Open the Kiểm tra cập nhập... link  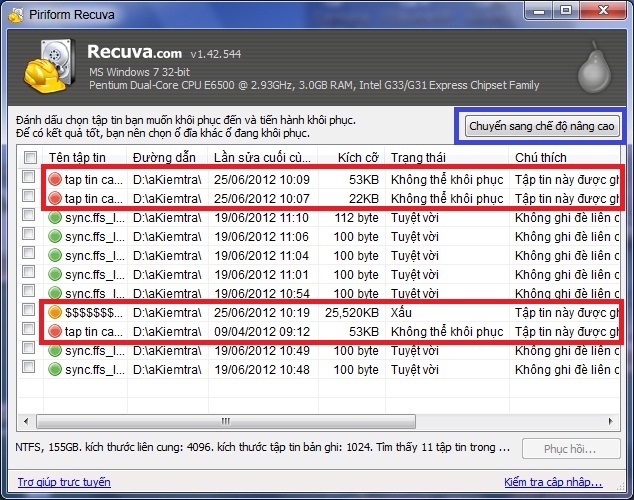click(553, 482)
